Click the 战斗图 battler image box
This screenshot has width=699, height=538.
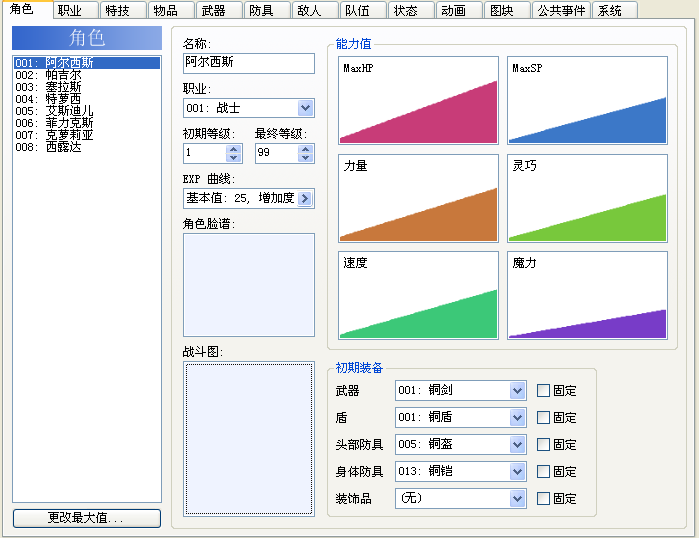[249, 439]
